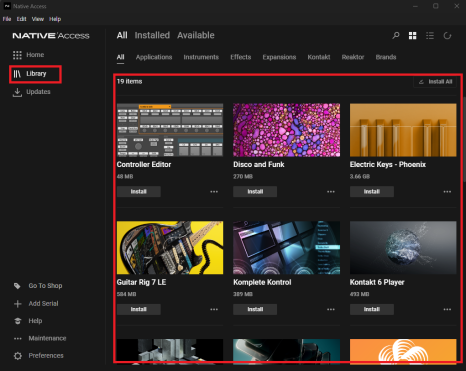The width and height of the screenshot is (466, 371).
Task: Click Add Serial plus icon
Action: point(18,304)
